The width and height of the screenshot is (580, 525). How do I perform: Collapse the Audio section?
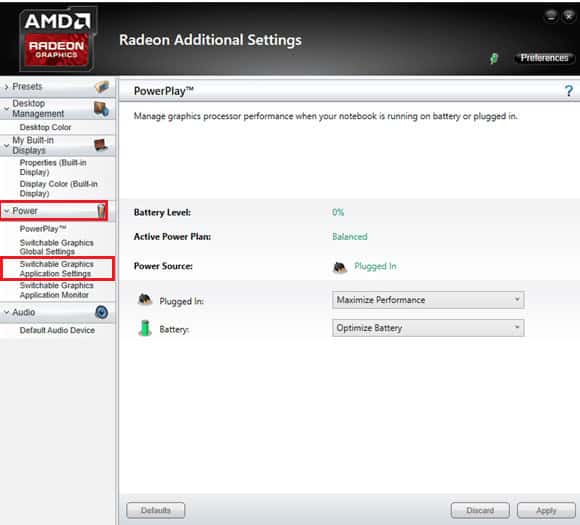point(6,312)
